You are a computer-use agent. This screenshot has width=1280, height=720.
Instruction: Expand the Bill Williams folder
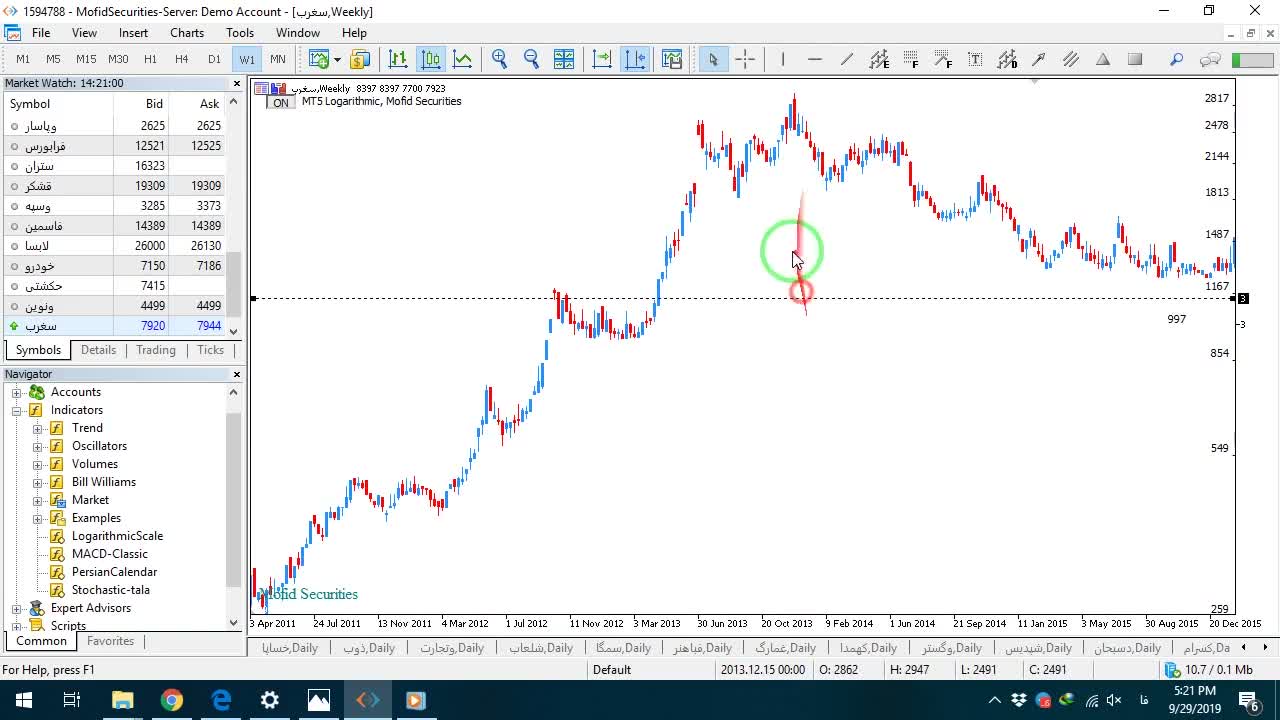[38, 482]
